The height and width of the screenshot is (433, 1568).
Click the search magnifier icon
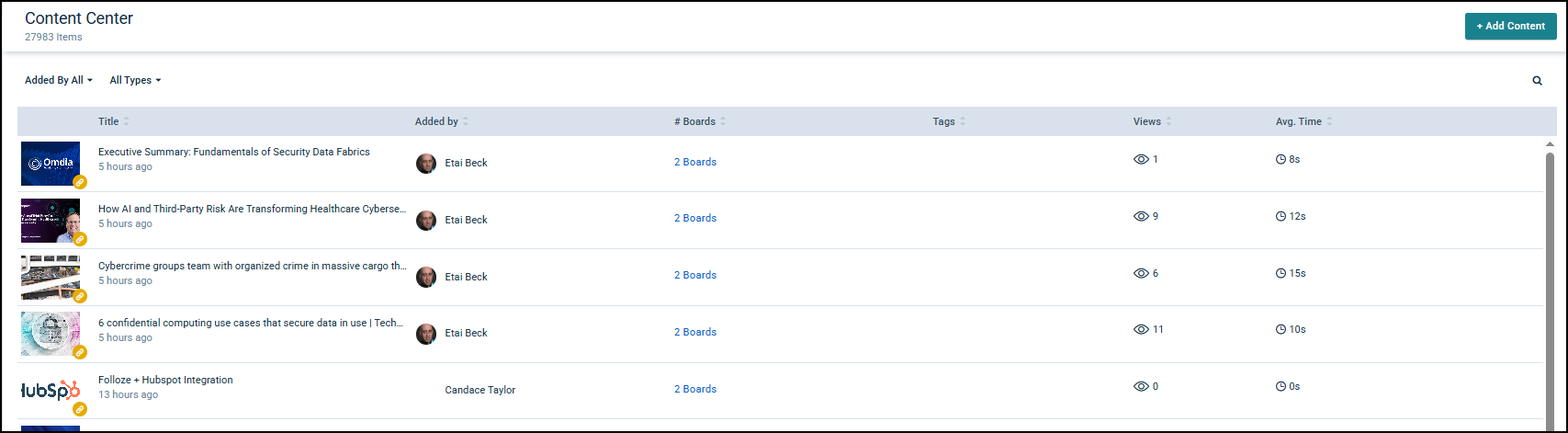click(x=1537, y=81)
